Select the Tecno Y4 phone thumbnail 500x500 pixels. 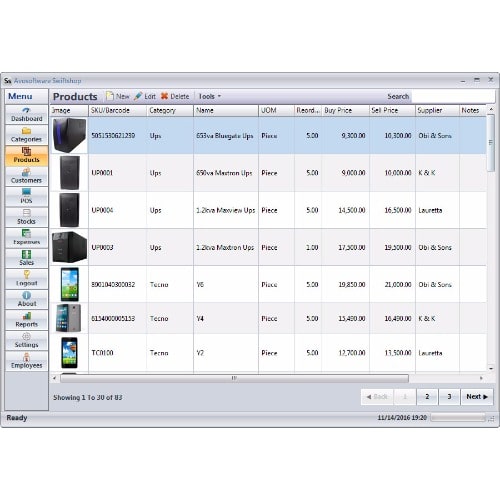pos(69,318)
